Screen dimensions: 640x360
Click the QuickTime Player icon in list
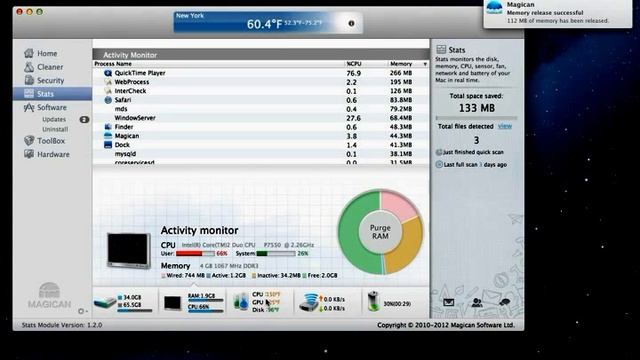tap(108, 73)
